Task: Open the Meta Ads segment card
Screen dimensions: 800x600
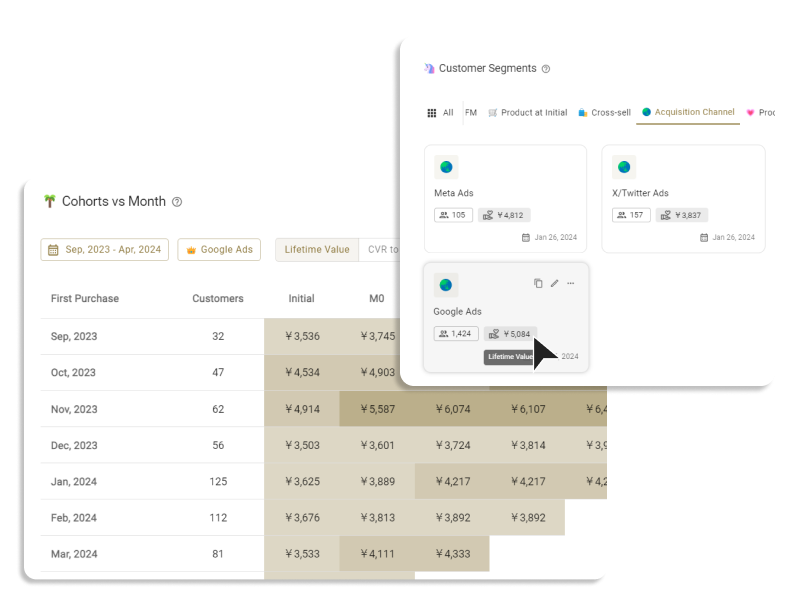Action: 505,198
